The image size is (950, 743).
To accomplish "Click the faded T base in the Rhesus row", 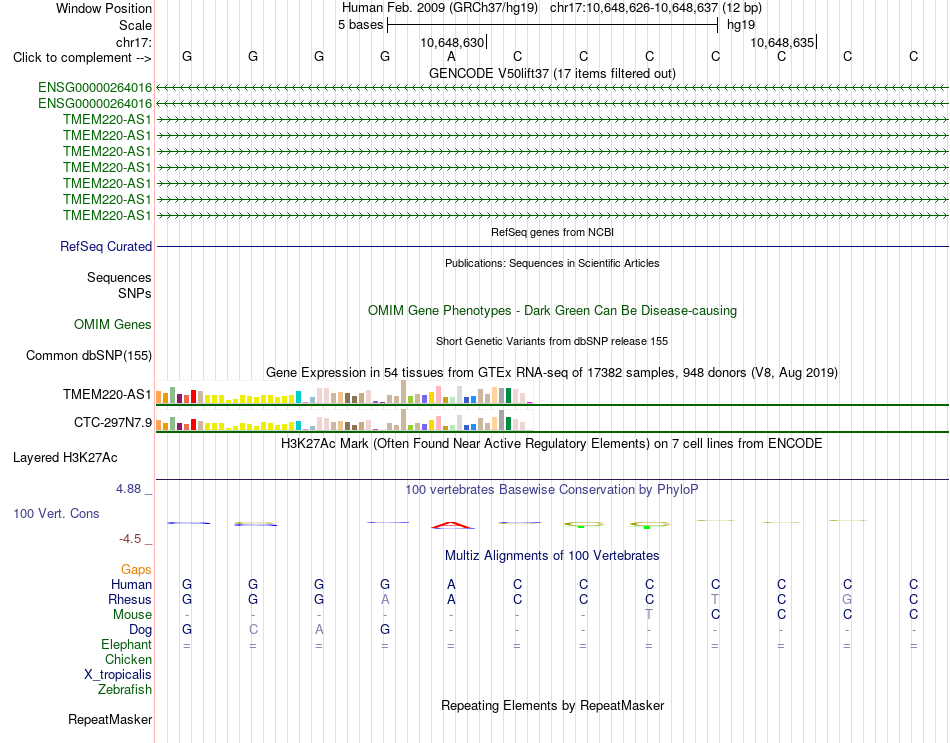I will pos(715,599).
